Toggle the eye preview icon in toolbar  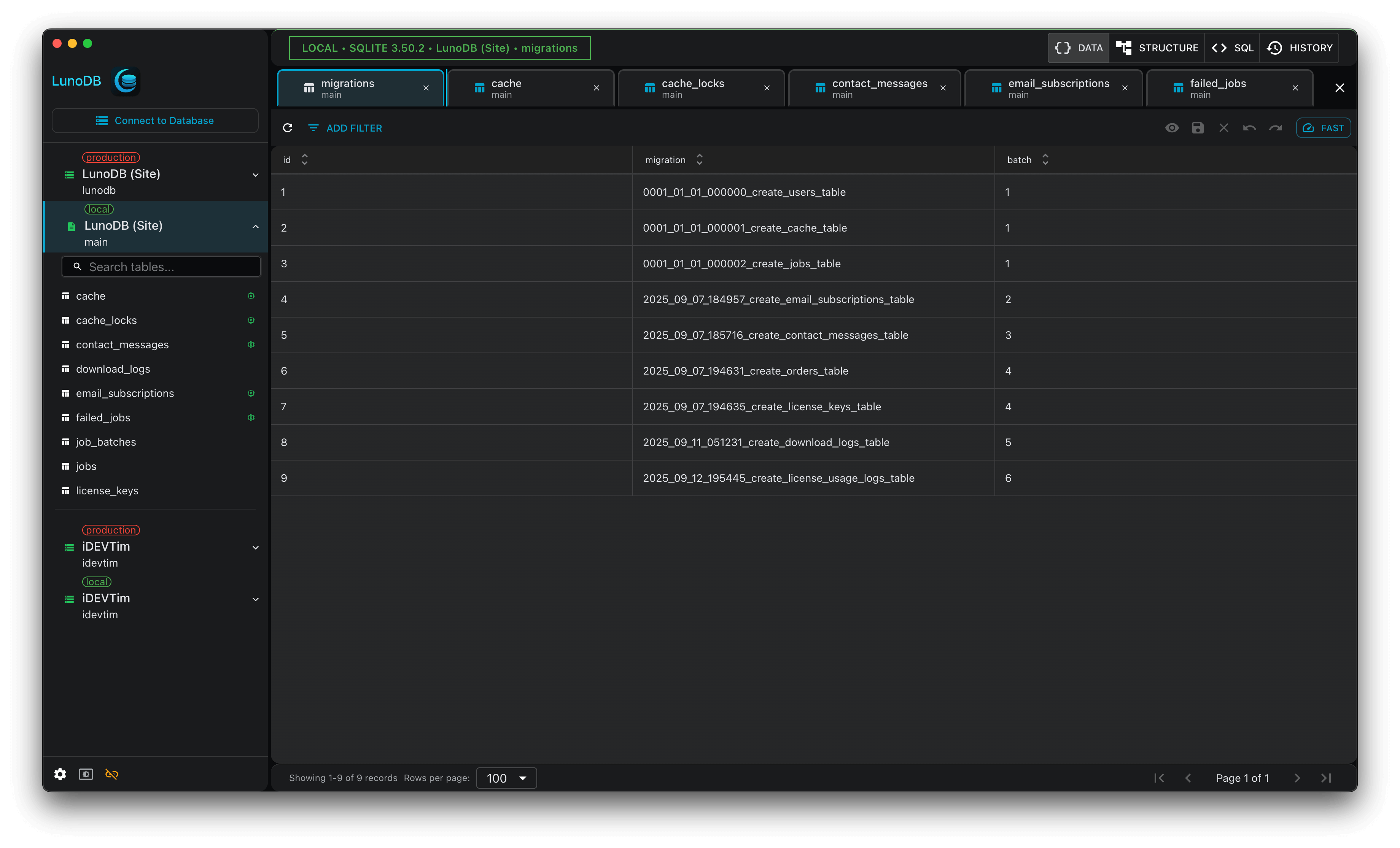(x=1172, y=128)
